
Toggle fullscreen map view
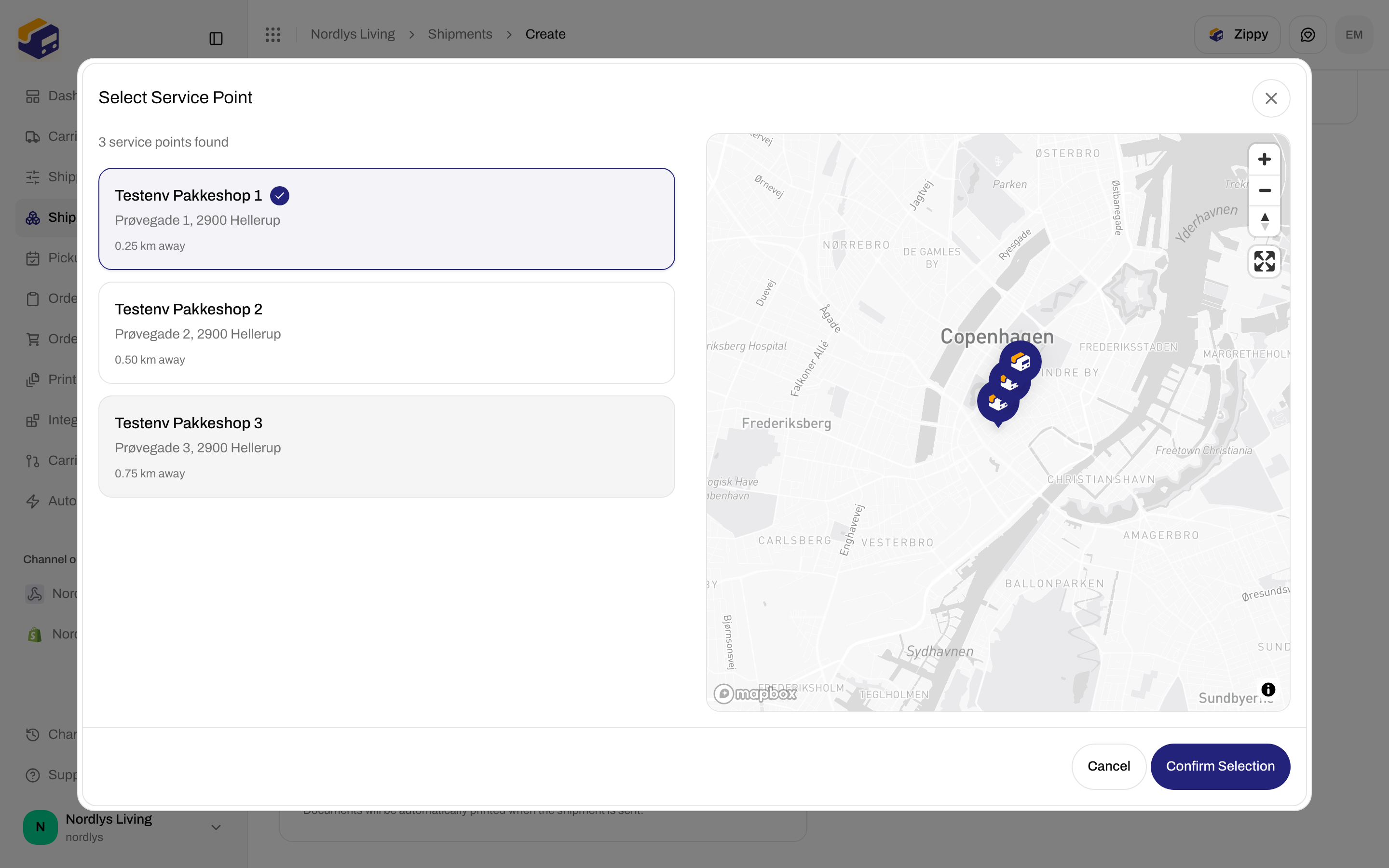click(1264, 262)
